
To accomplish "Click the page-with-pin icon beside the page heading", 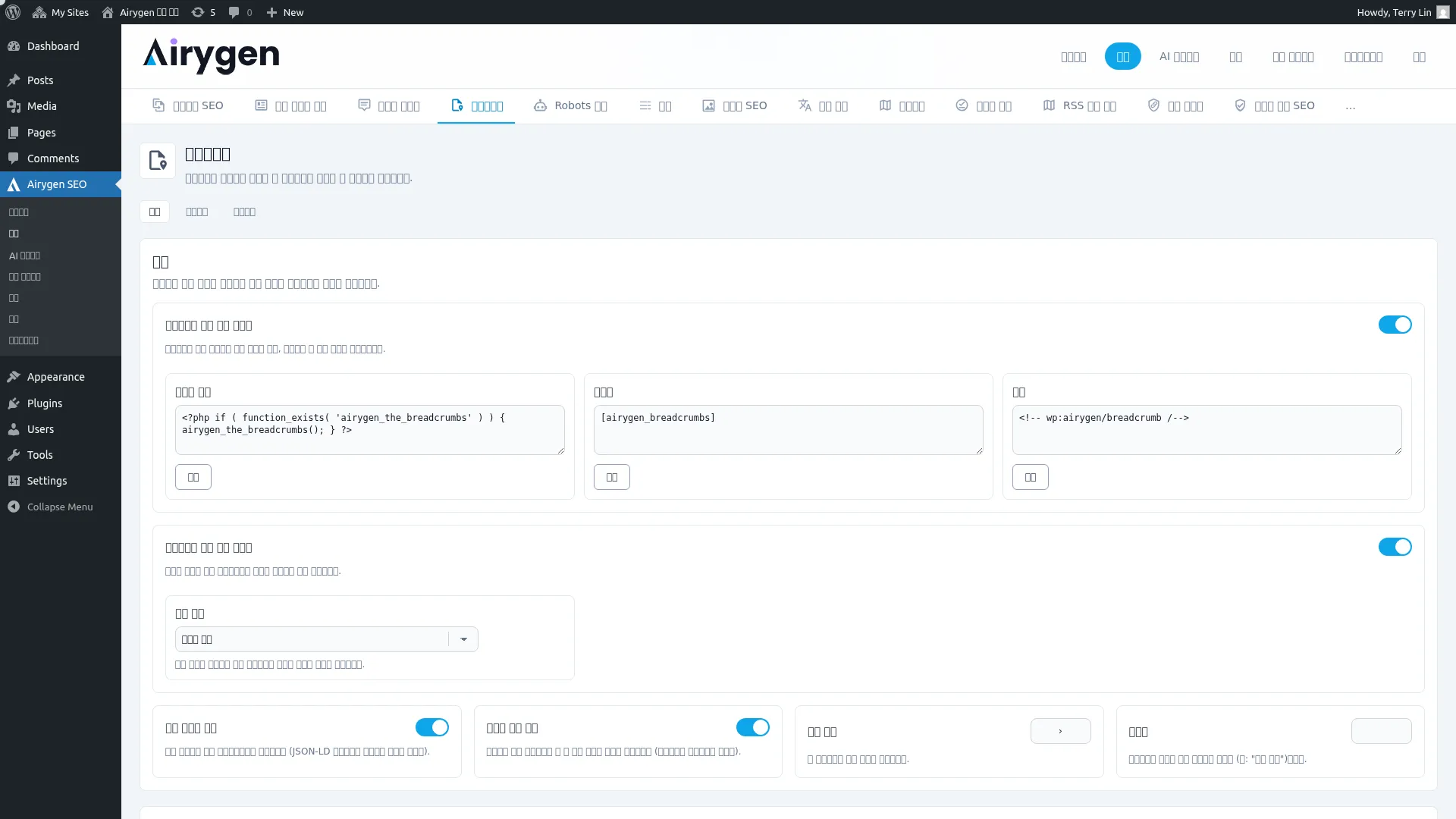I will pos(158,161).
